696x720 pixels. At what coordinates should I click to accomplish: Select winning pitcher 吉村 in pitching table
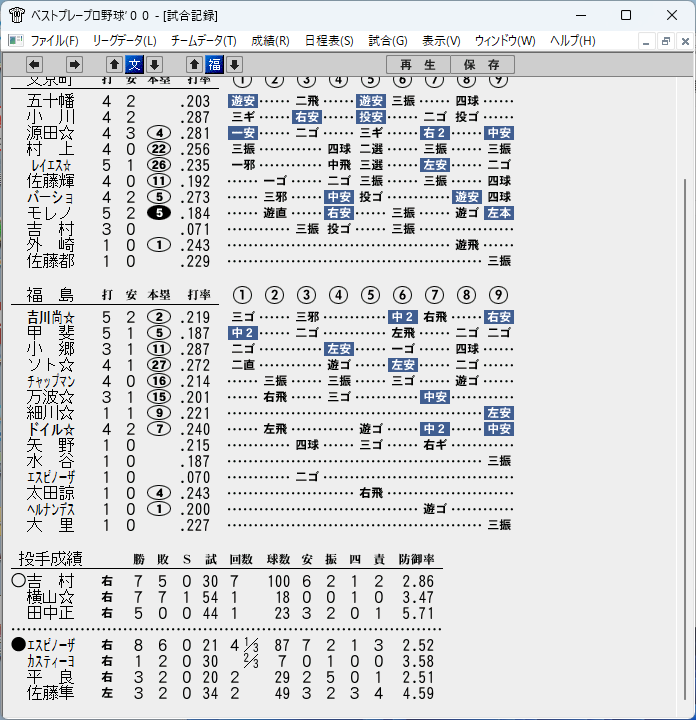[51, 581]
